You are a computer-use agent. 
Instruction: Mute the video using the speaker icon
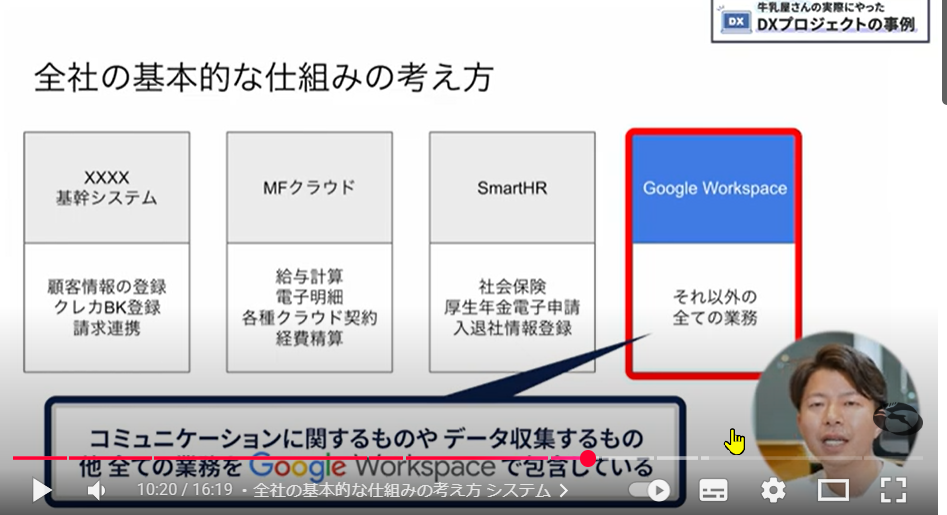(96, 490)
